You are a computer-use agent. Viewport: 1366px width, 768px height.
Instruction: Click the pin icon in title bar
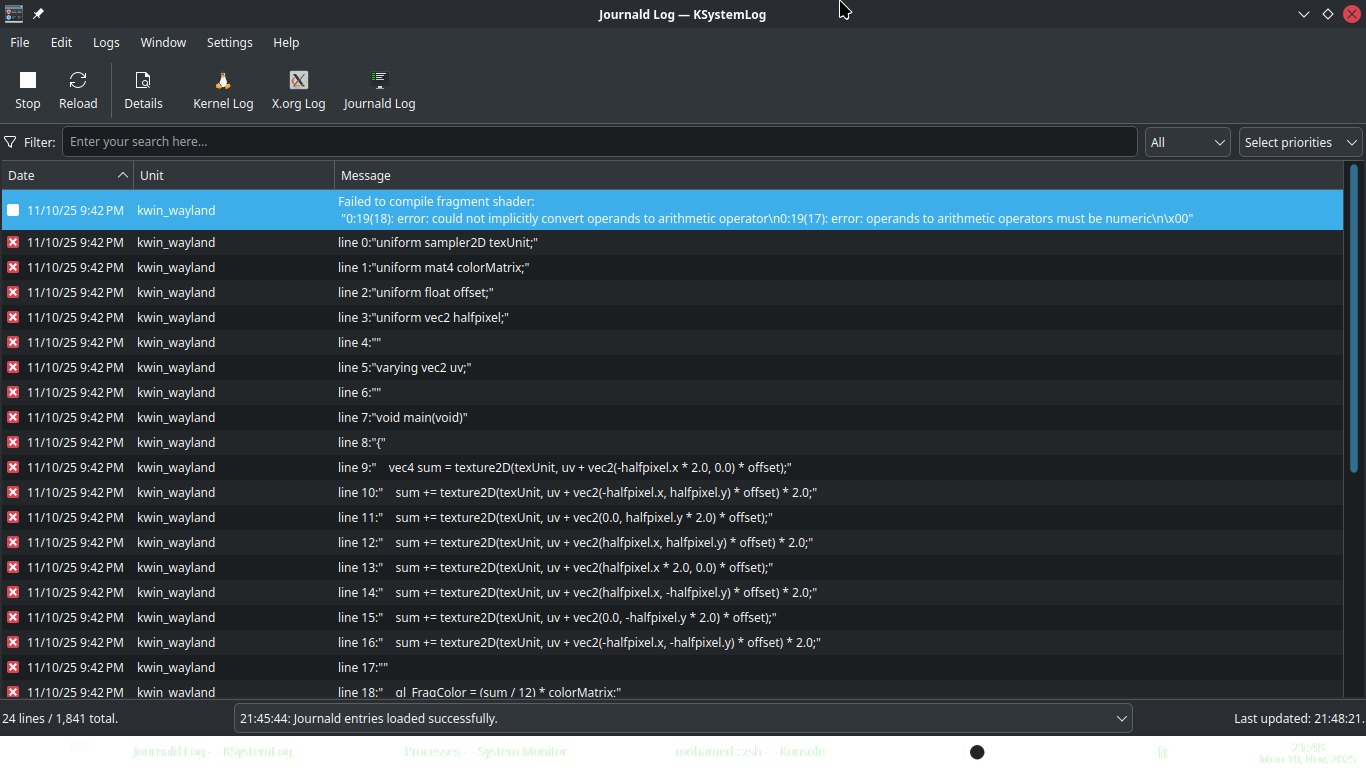click(x=38, y=14)
